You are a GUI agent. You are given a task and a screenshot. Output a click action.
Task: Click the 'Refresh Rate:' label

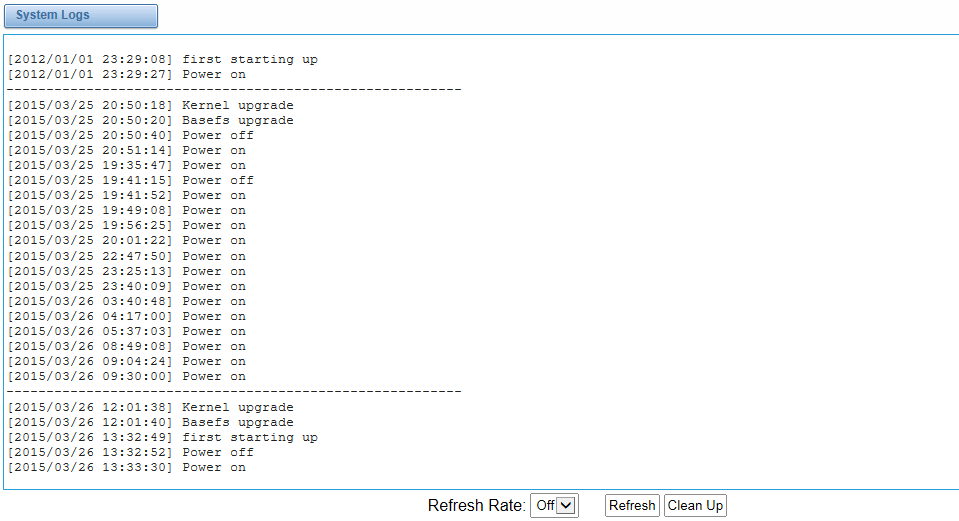[476, 506]
